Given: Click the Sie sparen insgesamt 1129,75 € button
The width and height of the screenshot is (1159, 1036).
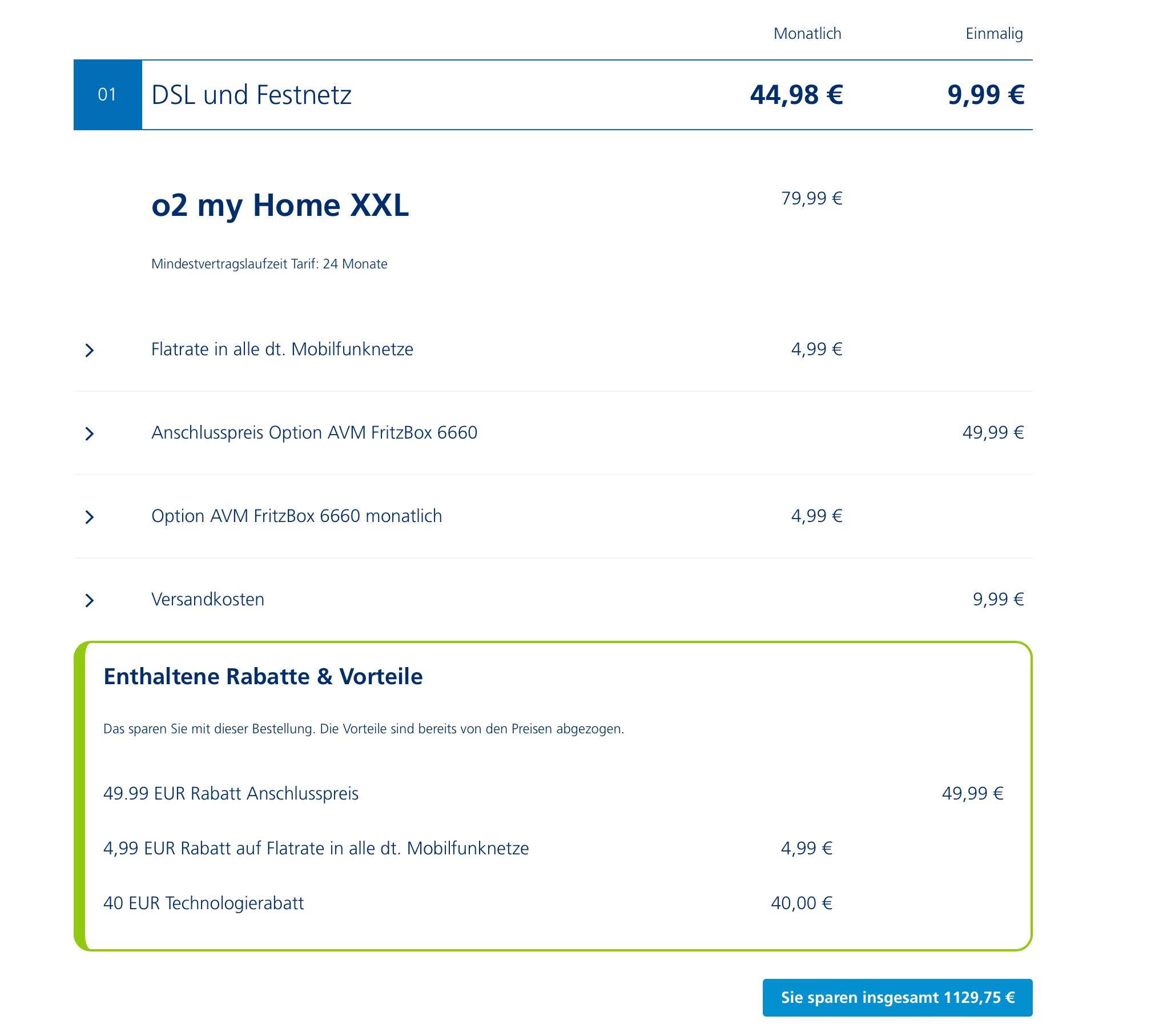Looking at the screenshot, I should pyautogui.click(x=897, y=997).
